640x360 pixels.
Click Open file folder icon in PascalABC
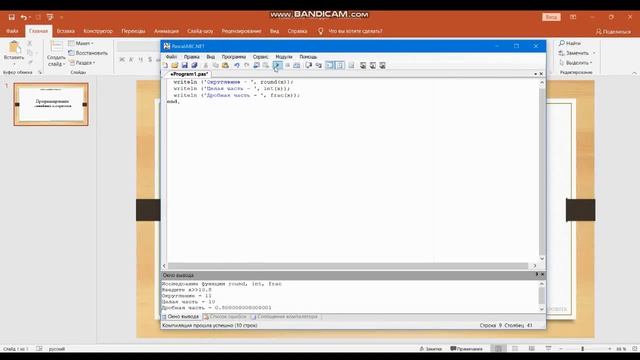(175, 65)
